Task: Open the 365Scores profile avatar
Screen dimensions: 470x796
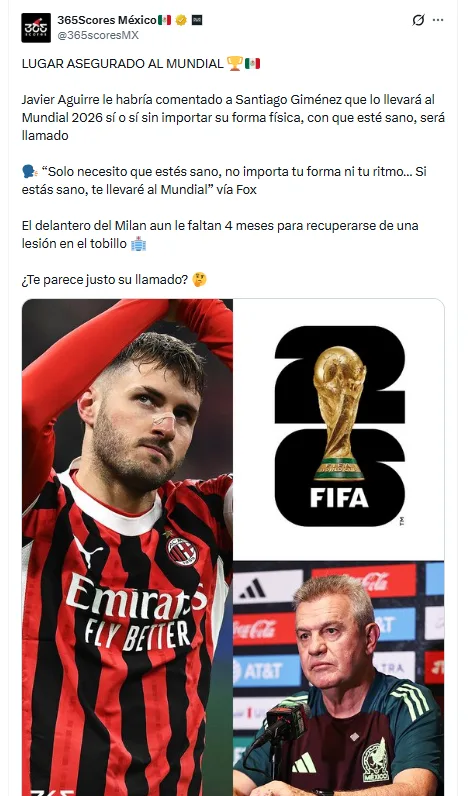Action: point(36,27)
